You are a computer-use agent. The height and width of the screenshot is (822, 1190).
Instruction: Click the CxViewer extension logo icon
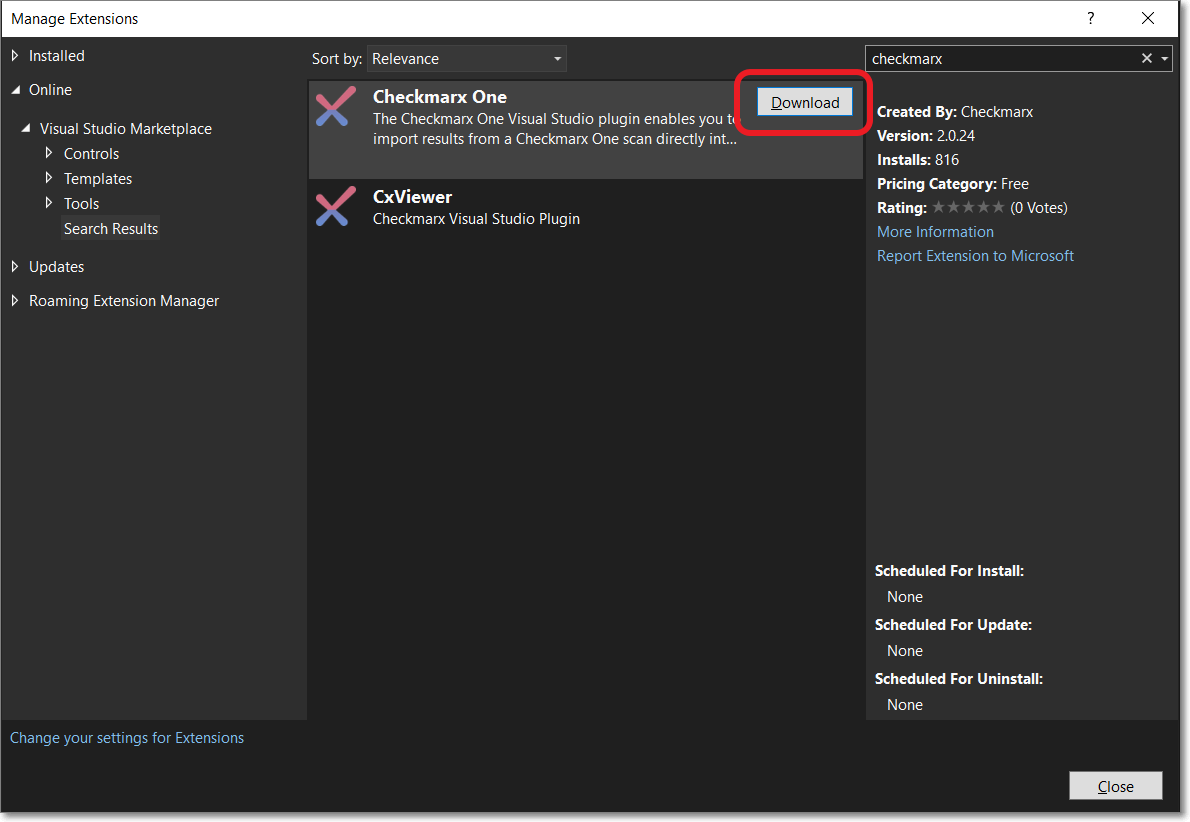(335, 206)
